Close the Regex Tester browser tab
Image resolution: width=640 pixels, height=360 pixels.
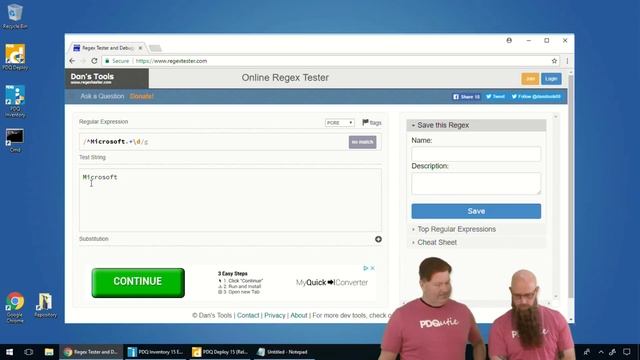coord(140,48)
